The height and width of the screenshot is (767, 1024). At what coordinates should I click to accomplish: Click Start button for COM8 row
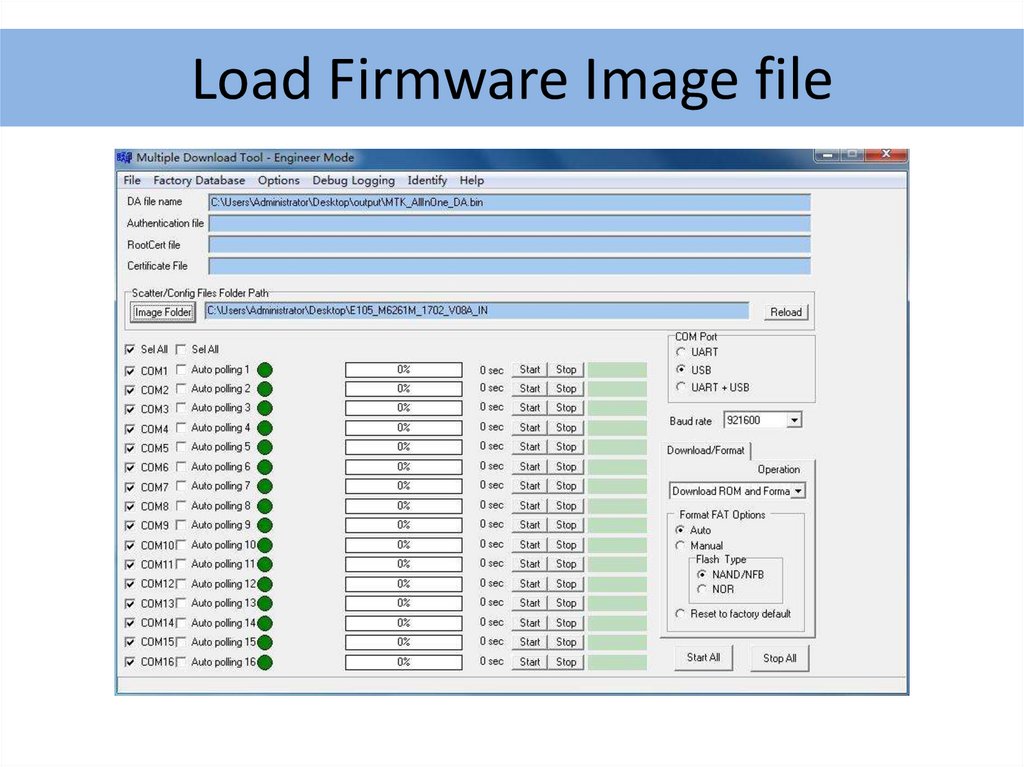pyautogui.click(x=530, y=506)
